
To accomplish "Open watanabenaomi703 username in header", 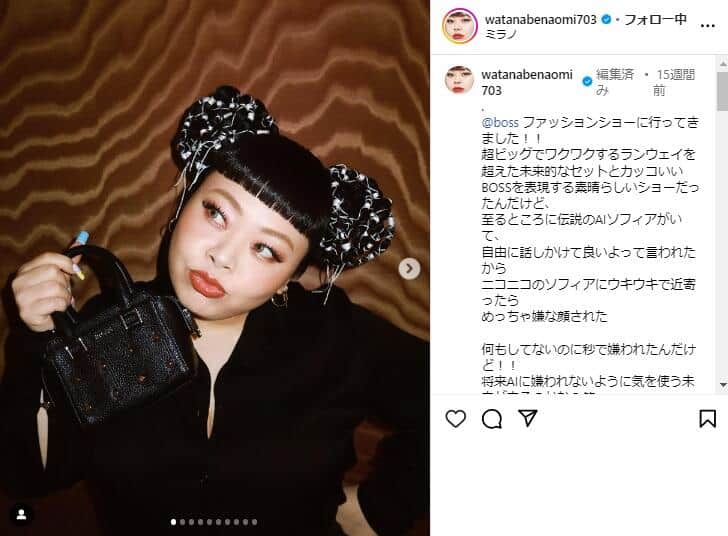I will 540,20.
